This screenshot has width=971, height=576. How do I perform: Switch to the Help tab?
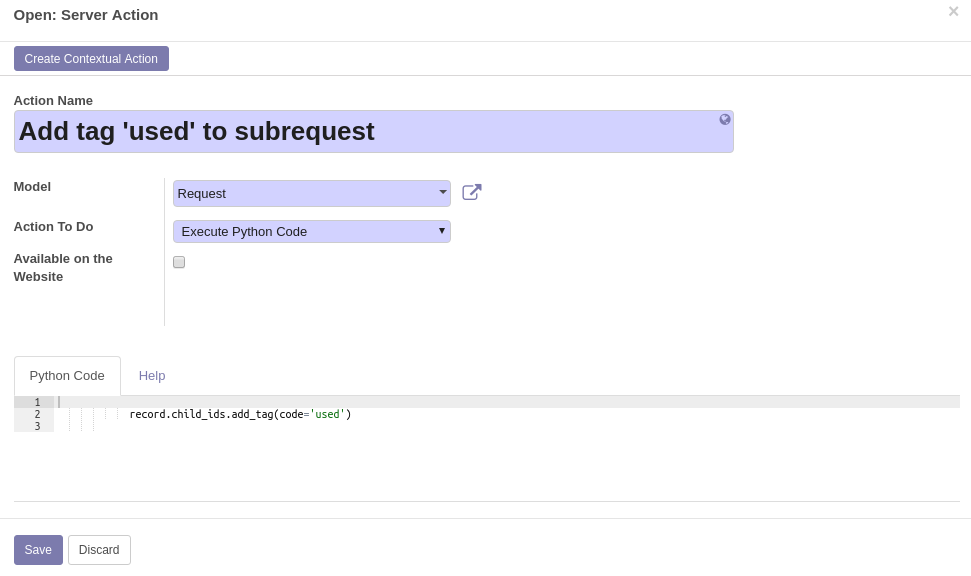[x=152, y=376]
